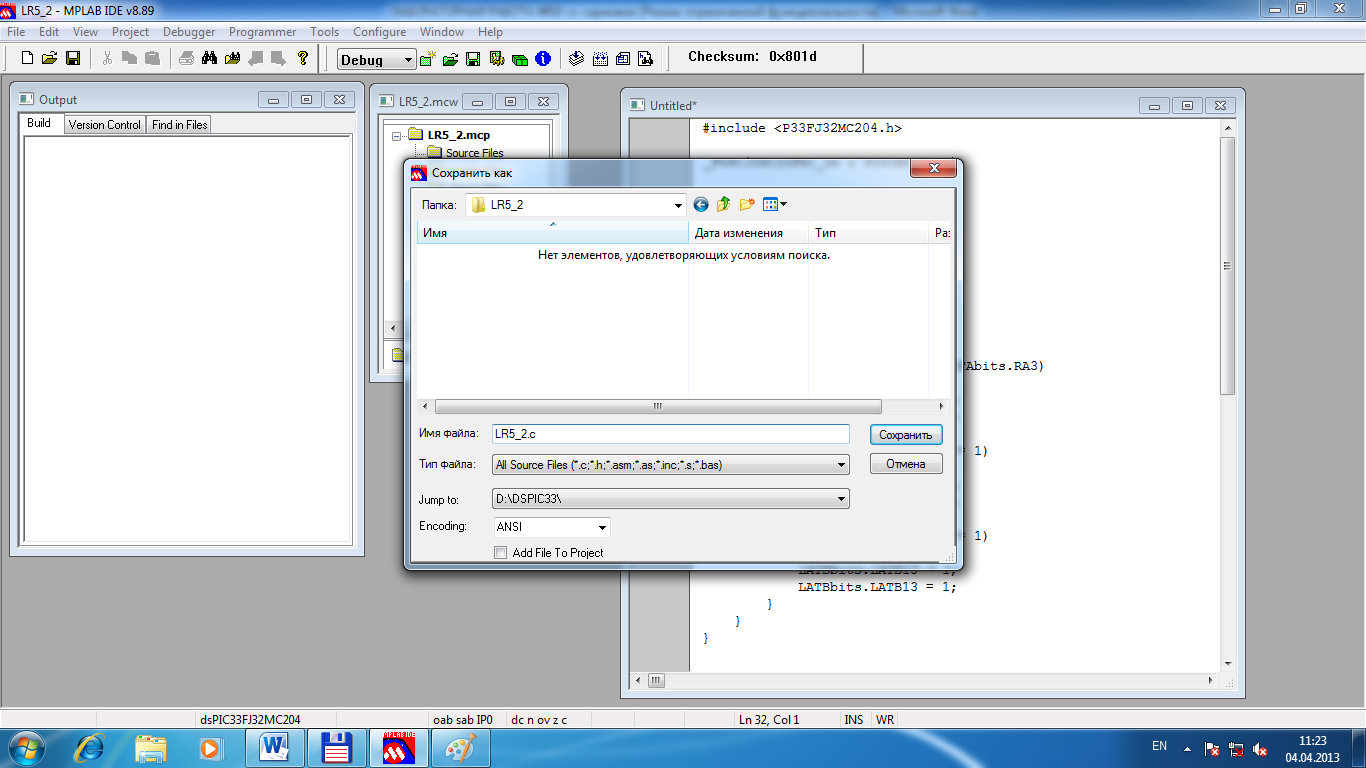Click the green Package toolbar icon
This screenshot has width=1366, height=768.
coord(520,59)
